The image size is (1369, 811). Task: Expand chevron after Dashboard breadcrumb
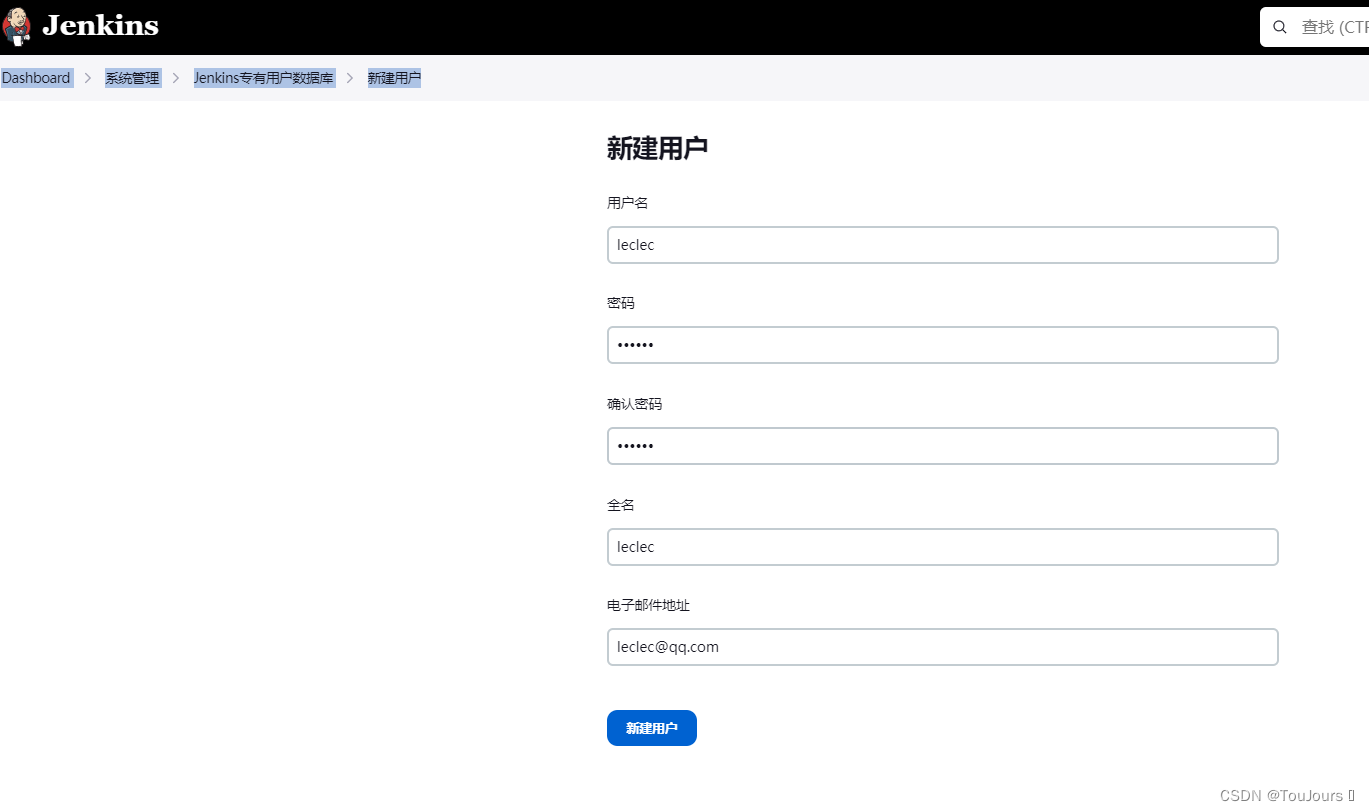pyautogui.click(x=88, y=78)
